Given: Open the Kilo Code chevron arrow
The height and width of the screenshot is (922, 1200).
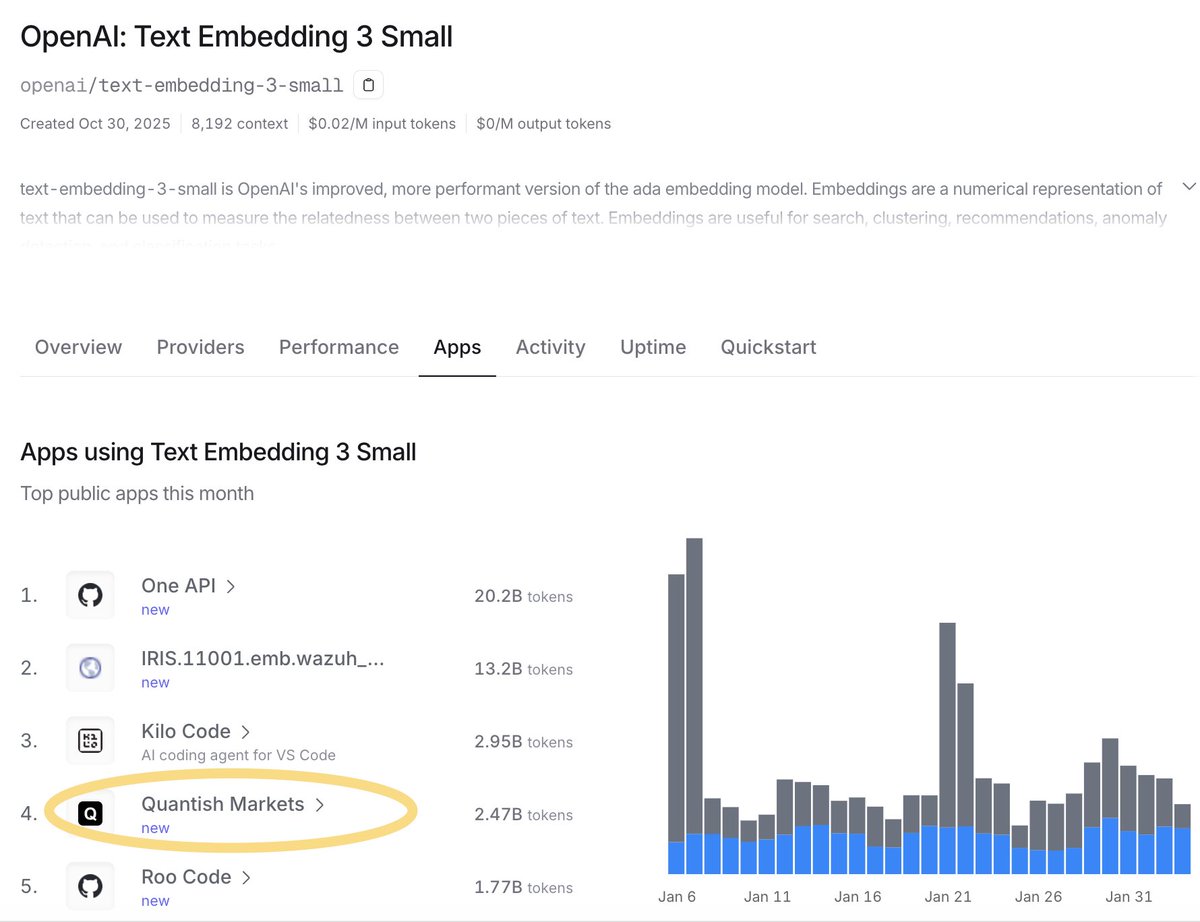Looking at the screenshot, I should (246, 733).
